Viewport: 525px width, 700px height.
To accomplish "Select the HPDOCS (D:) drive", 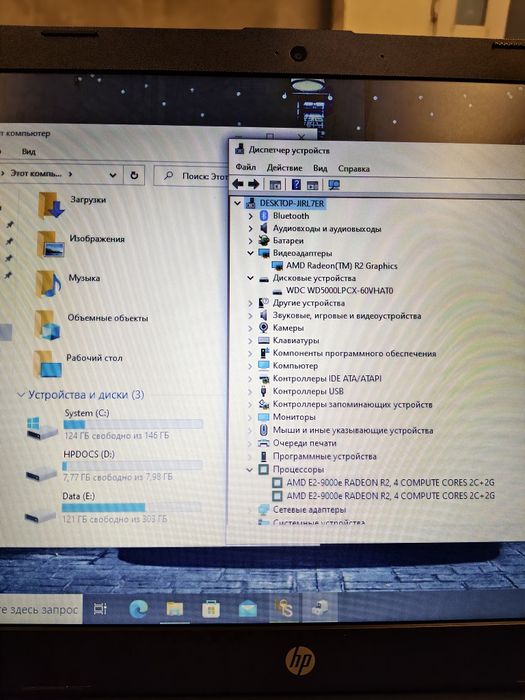I will [x=114, y=466].
